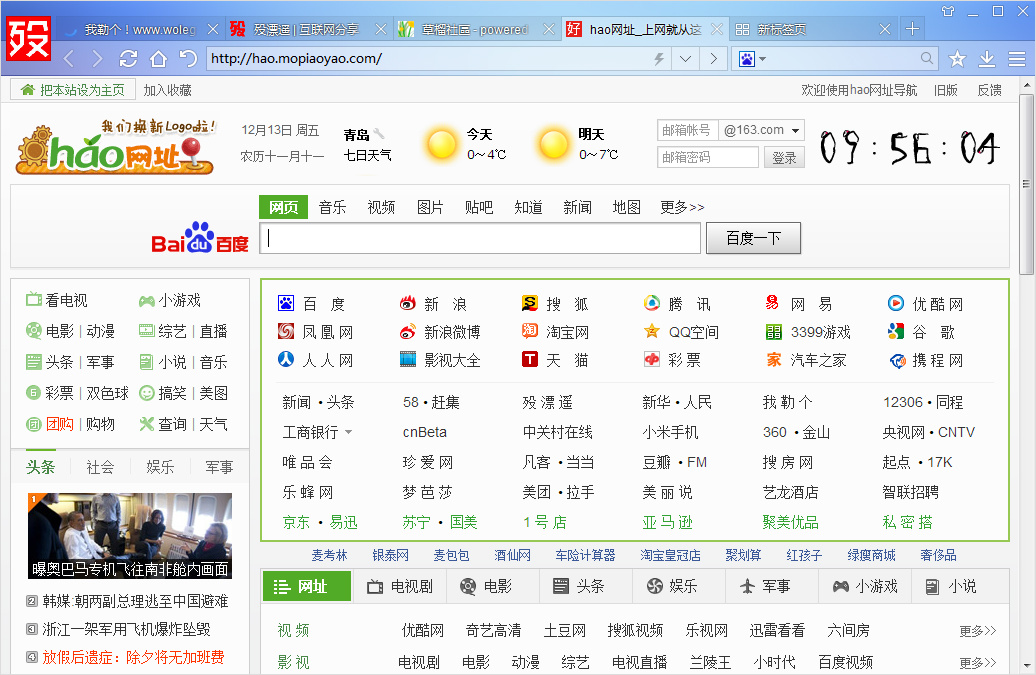
Task: Click the edit city pencil next to 青岛
Action: [x=379, y=134]
